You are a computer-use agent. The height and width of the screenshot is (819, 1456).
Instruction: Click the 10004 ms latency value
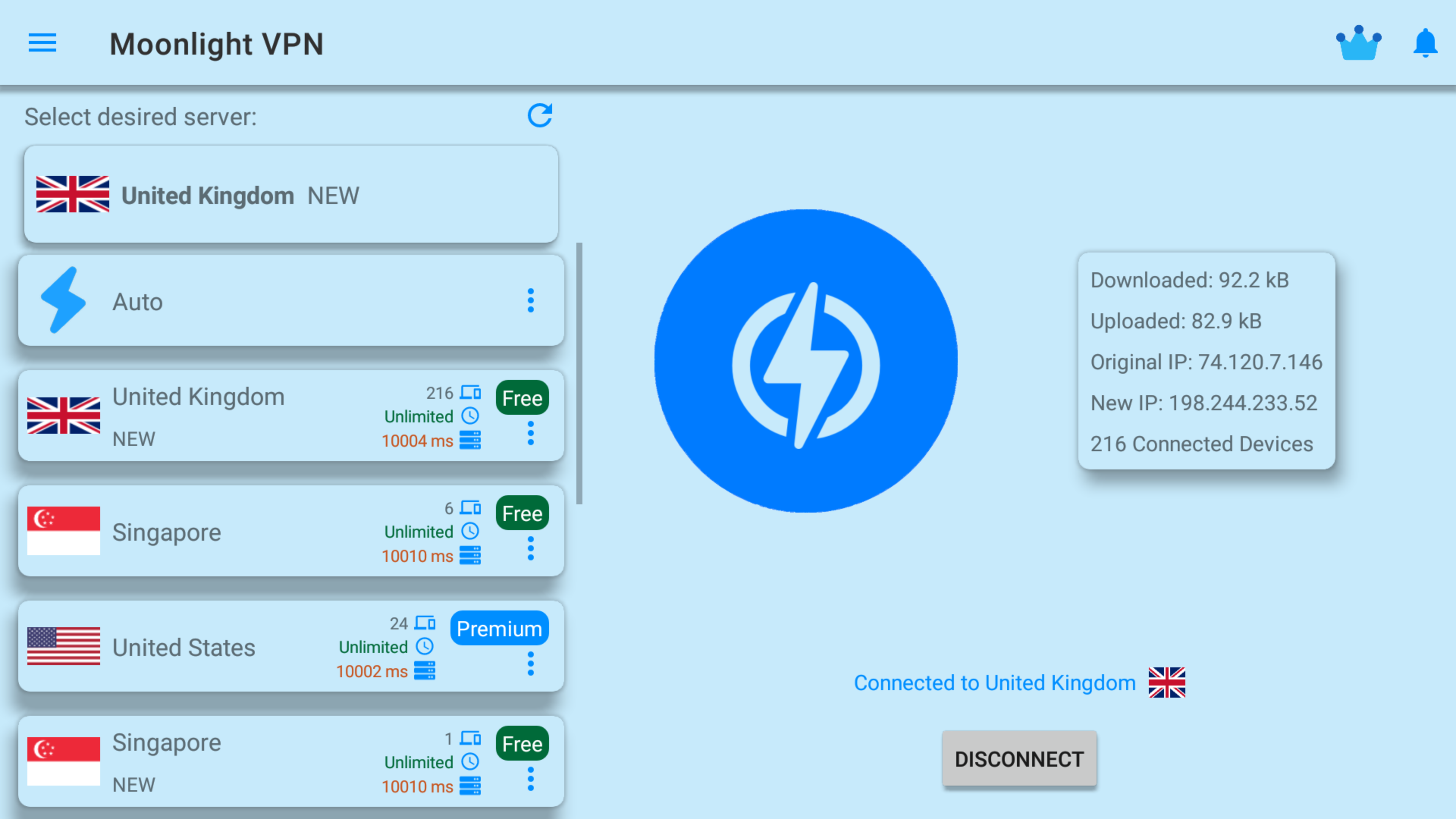pyautogui.click(x=418, y=441)
